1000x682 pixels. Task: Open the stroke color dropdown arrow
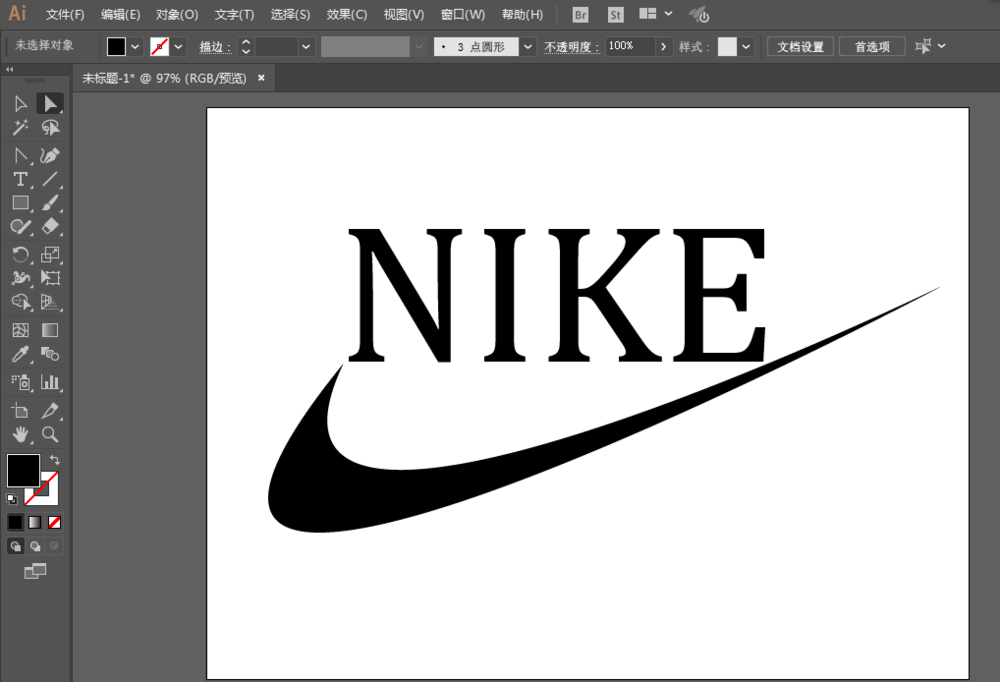point(179,47)
